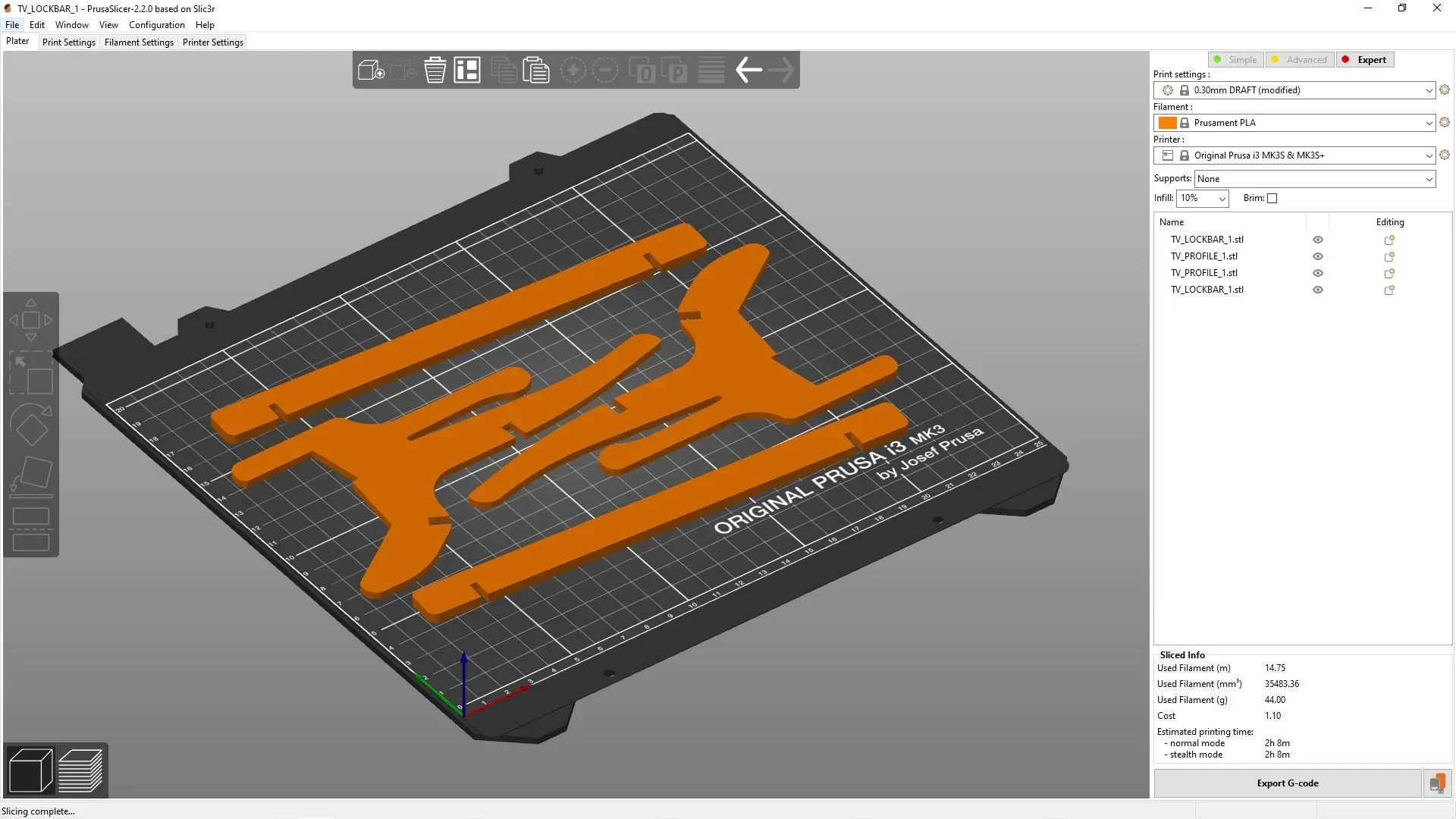The image size is (1456, 819).
Task: Toggle visibility of second TV_PROFILE_1.stl object
Action: point(1318,273)
